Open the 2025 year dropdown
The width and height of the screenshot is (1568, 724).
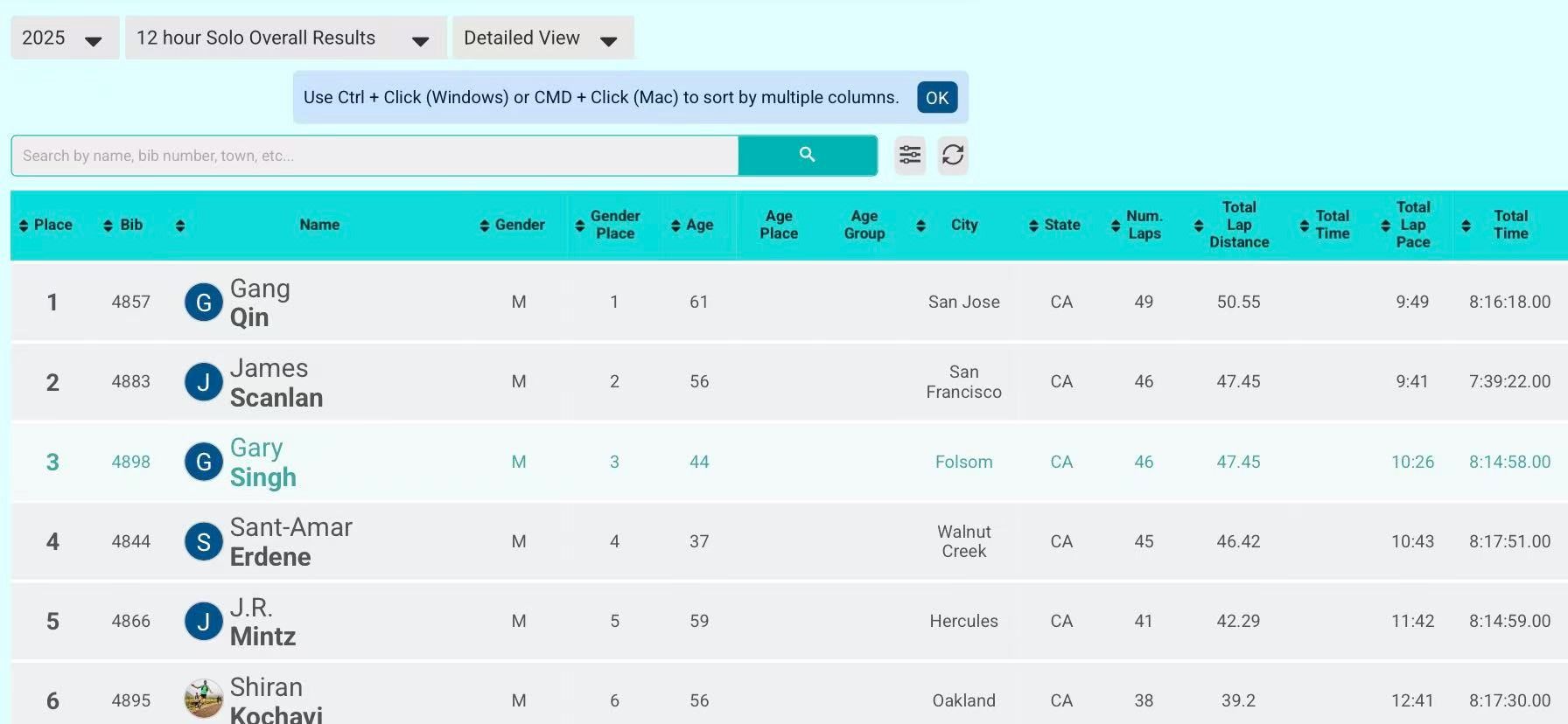click(64, 38)
